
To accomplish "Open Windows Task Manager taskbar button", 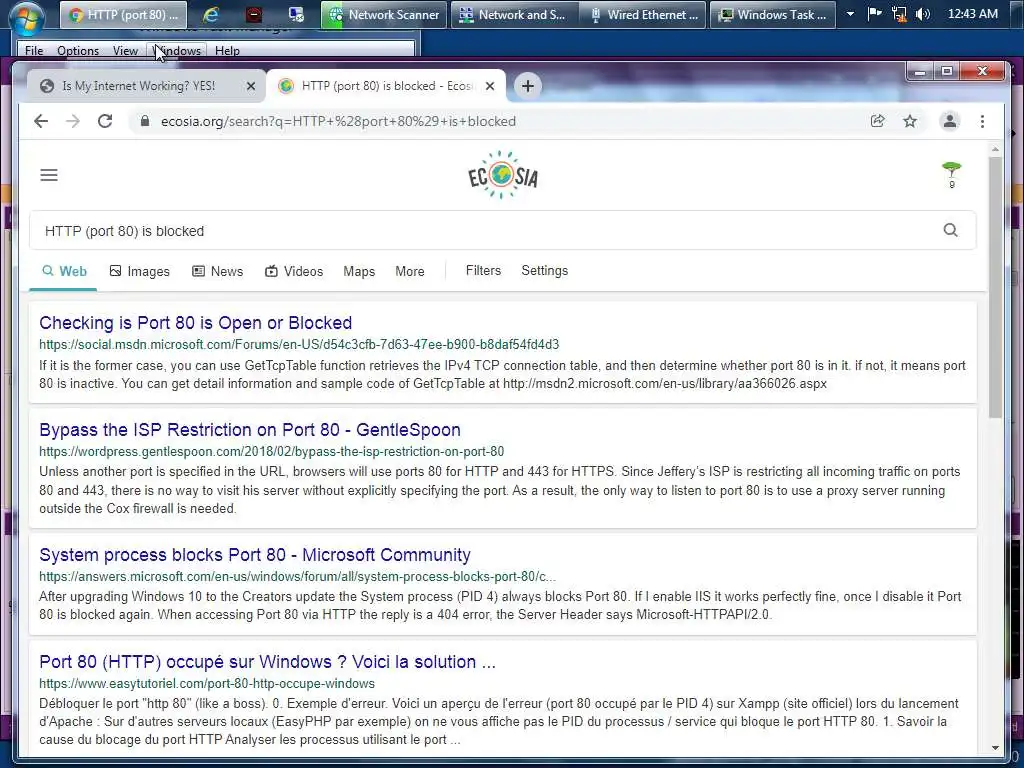I will pos(773,14).
